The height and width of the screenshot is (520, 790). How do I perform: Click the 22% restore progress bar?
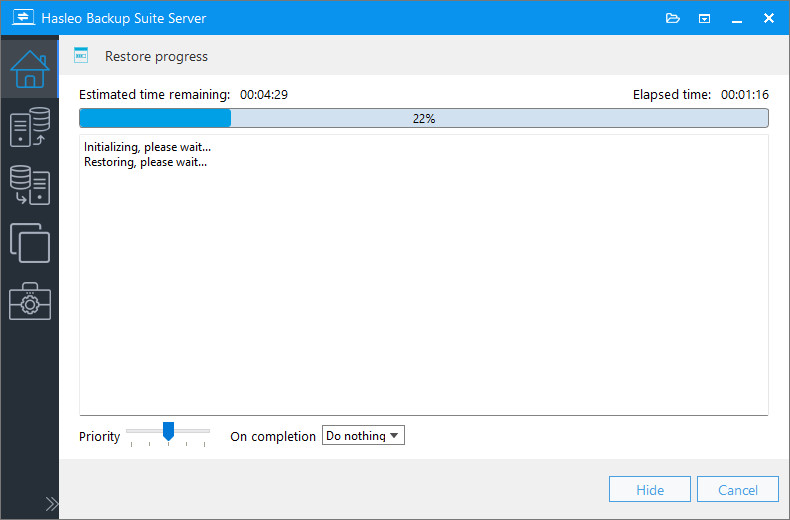[423, 118]
